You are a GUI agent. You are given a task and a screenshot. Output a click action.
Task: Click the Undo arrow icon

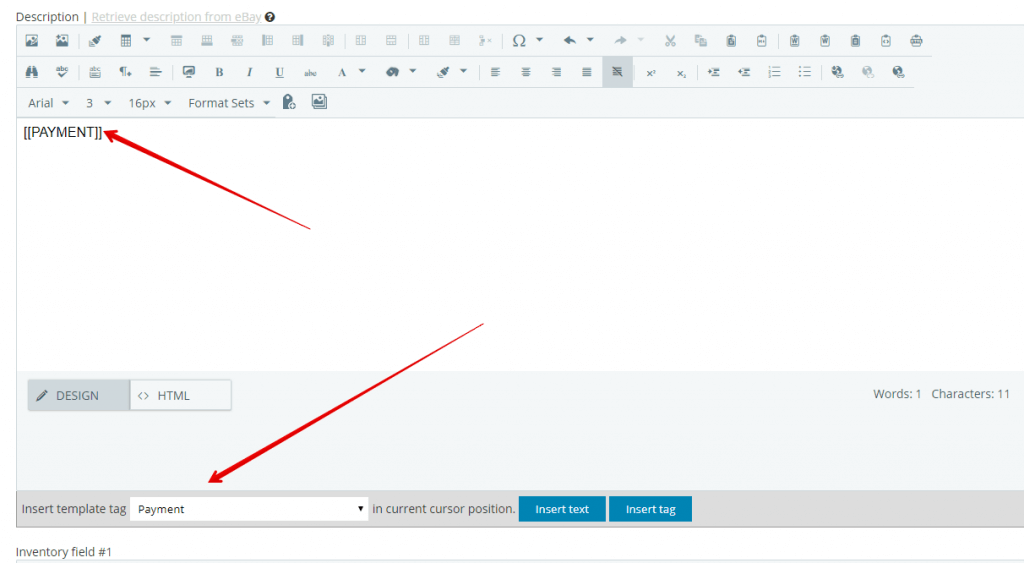click(x=570, y=40)
